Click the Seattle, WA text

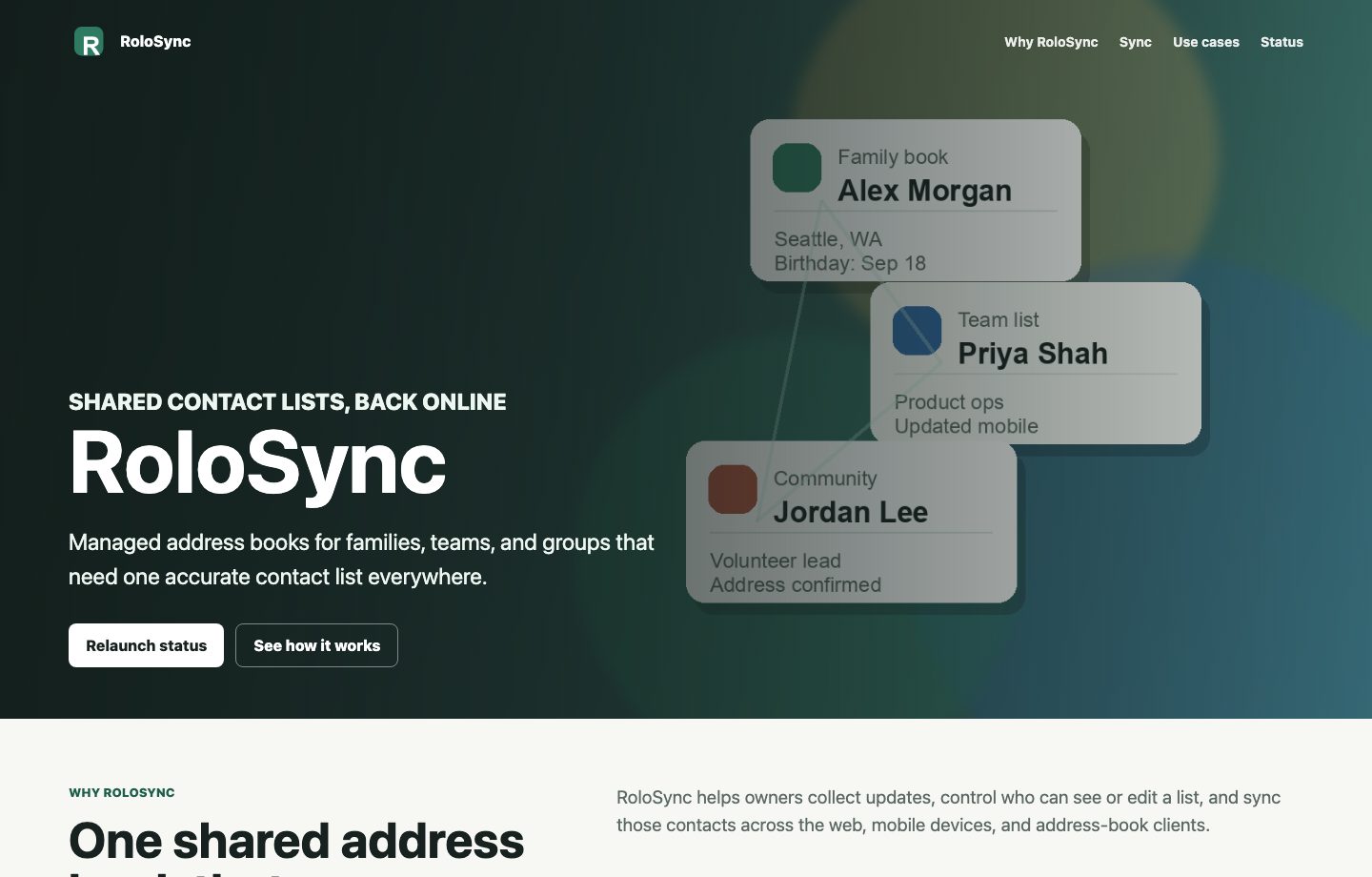pos(828,239)
